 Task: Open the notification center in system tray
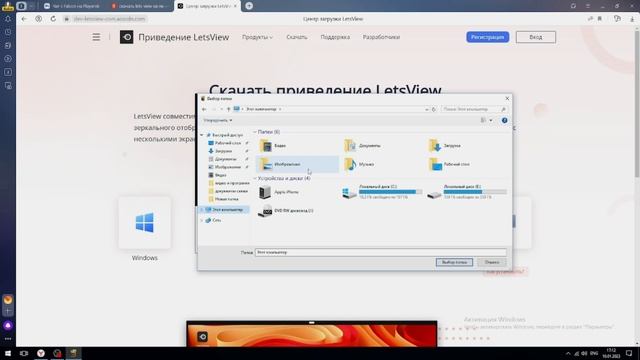tap(629, 353)
